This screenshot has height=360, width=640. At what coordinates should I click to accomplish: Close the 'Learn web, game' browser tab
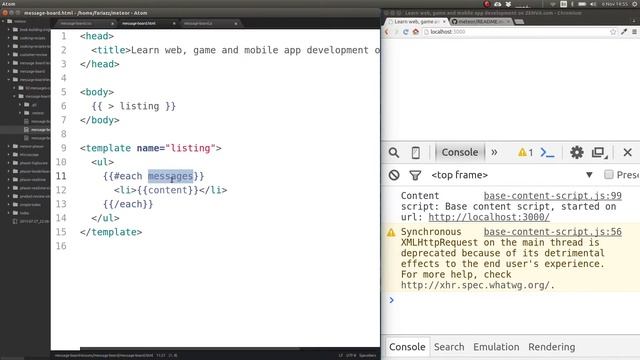click(x=444, y=21)
